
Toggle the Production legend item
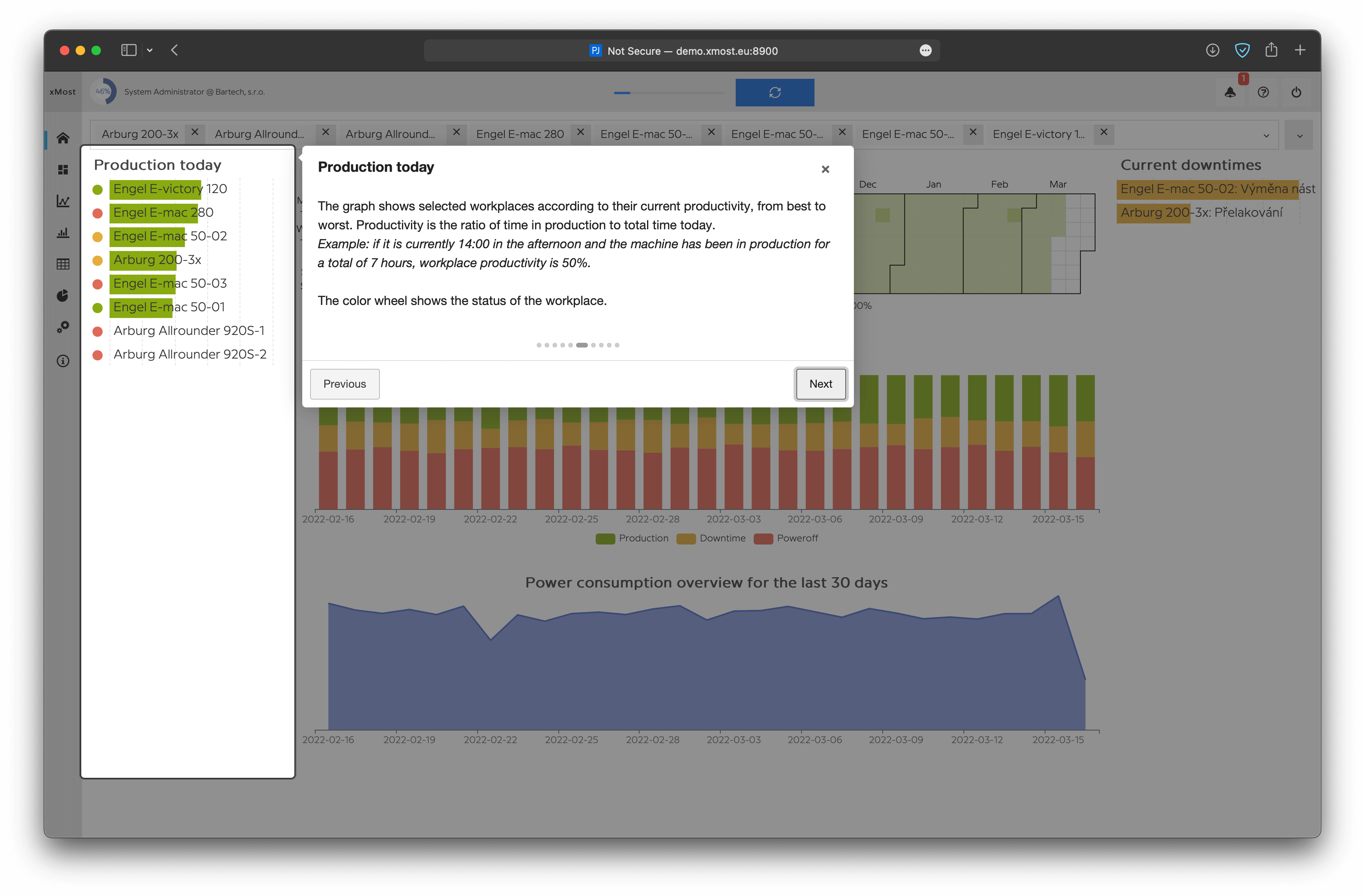[x=632, y=538]
